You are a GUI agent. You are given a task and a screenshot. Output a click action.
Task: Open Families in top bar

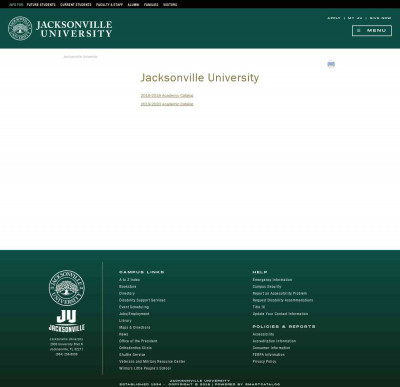[x=151, y=5]
